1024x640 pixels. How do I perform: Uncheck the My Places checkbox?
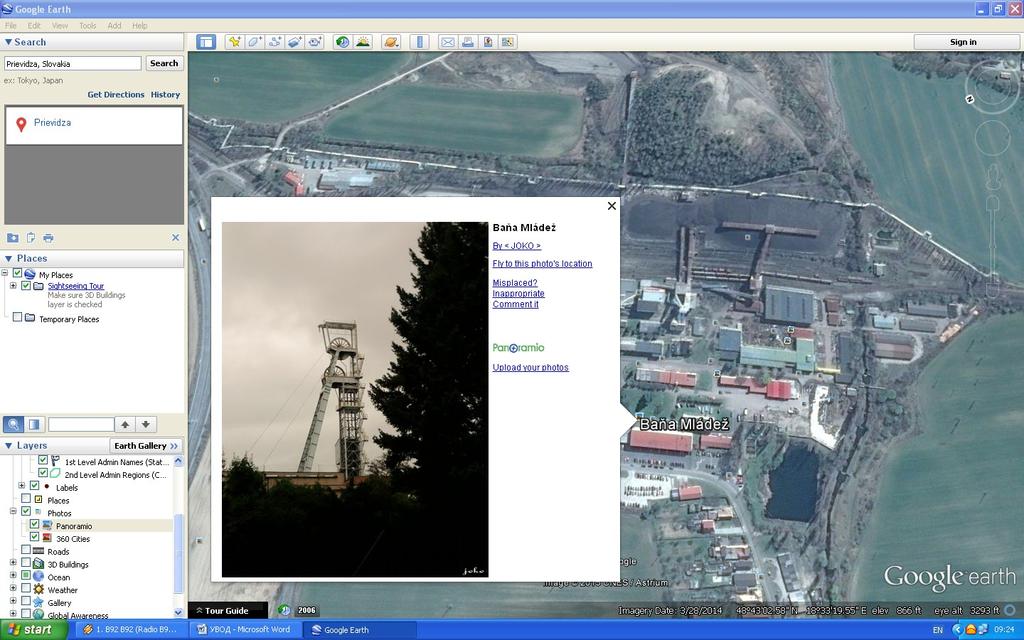(18, 274)
